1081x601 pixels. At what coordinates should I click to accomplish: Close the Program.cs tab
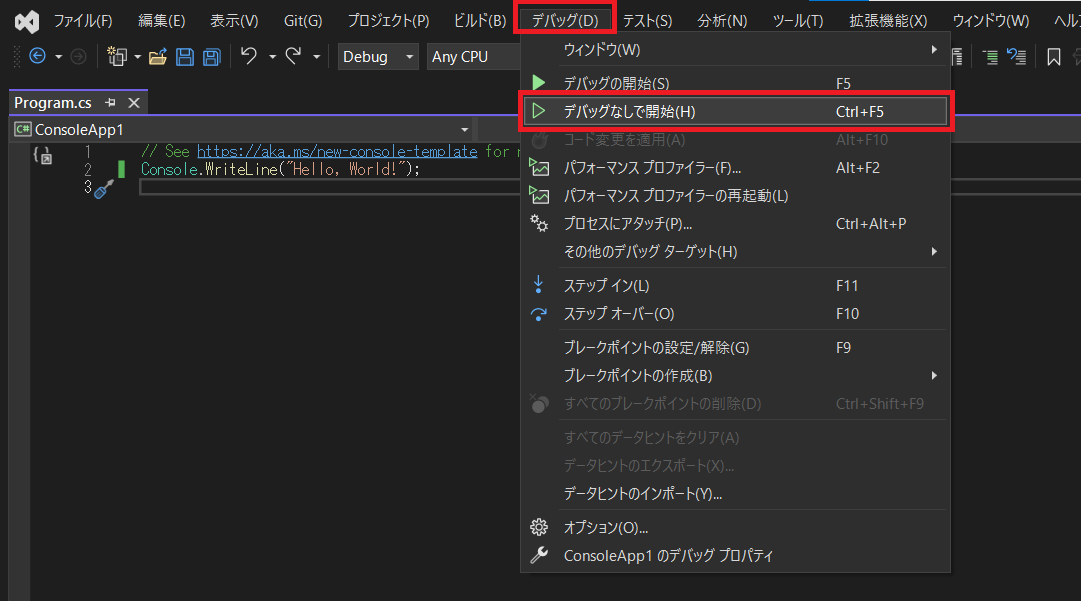133,103
